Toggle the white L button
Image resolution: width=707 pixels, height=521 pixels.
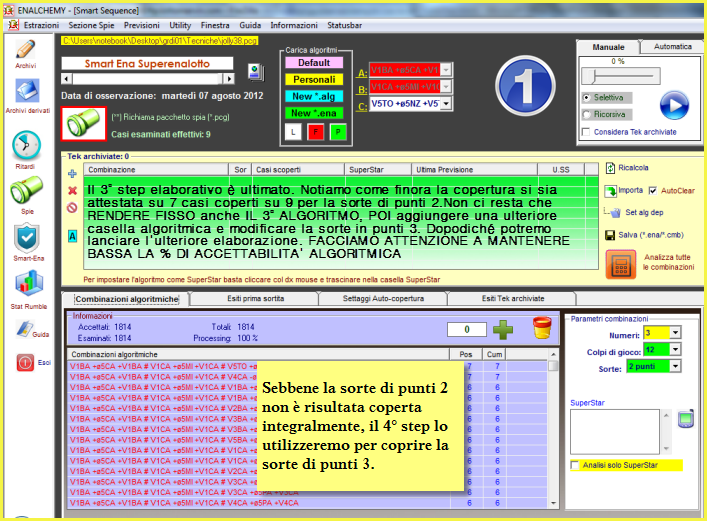click(293, 132)
